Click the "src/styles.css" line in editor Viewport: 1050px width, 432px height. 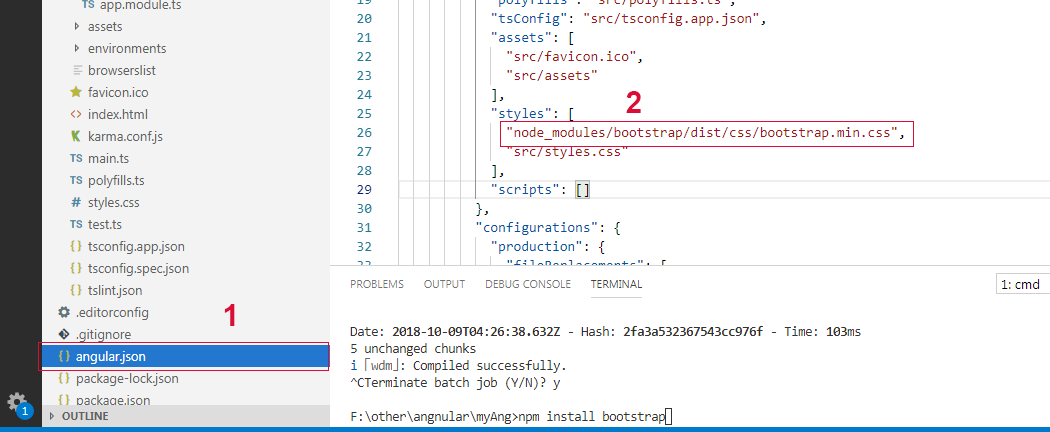568,151
